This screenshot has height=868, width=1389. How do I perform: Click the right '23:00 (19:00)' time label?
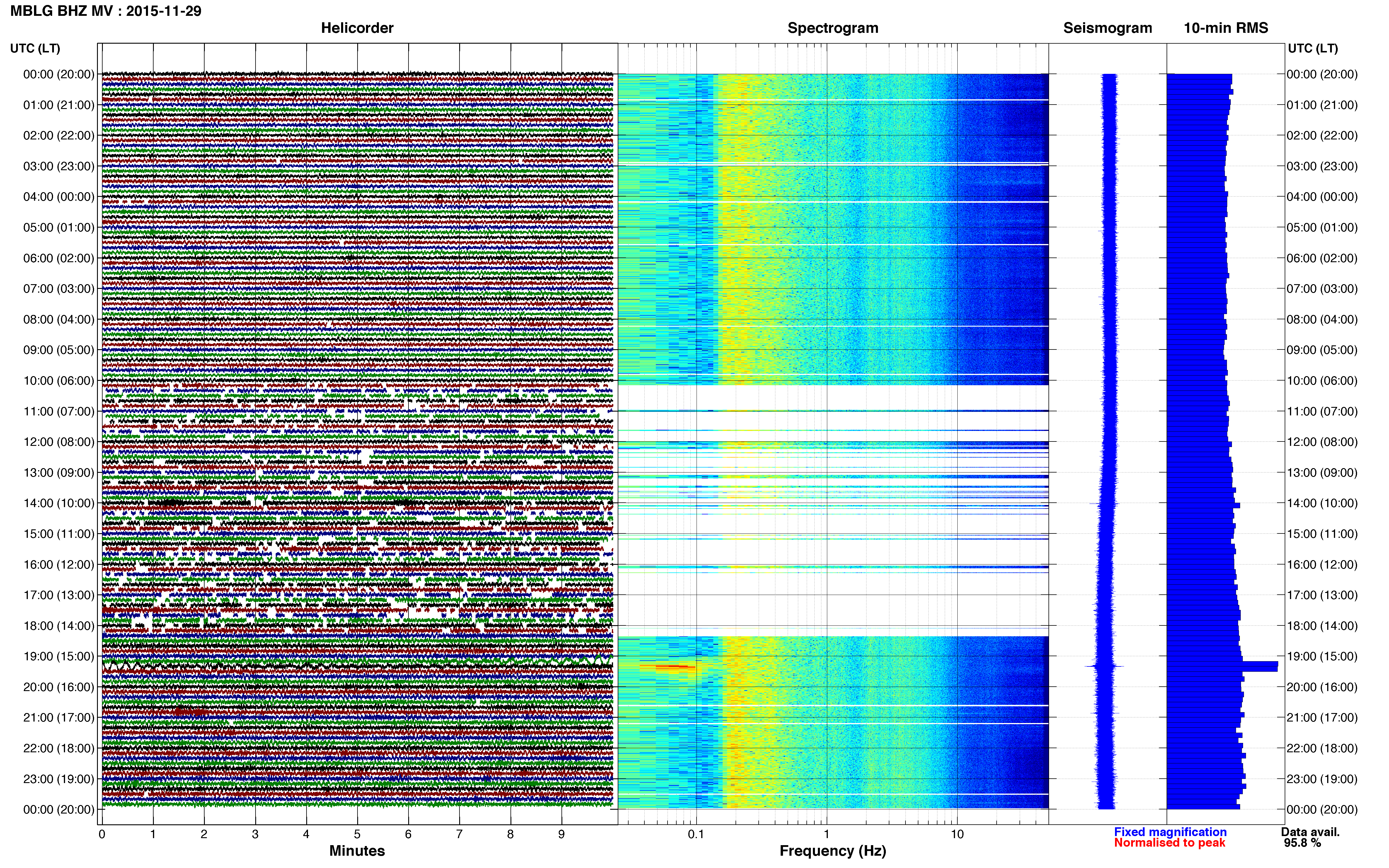tap(1322, 779)
